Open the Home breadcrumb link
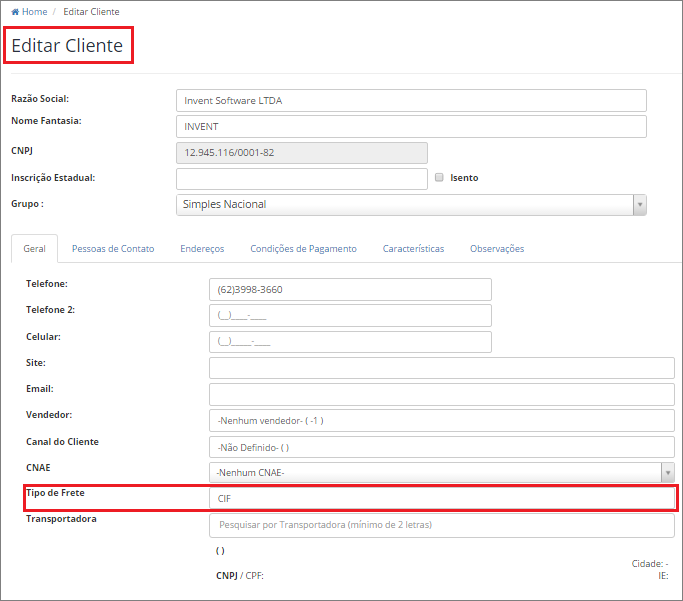The image size is (683, 601). (34, 12)
